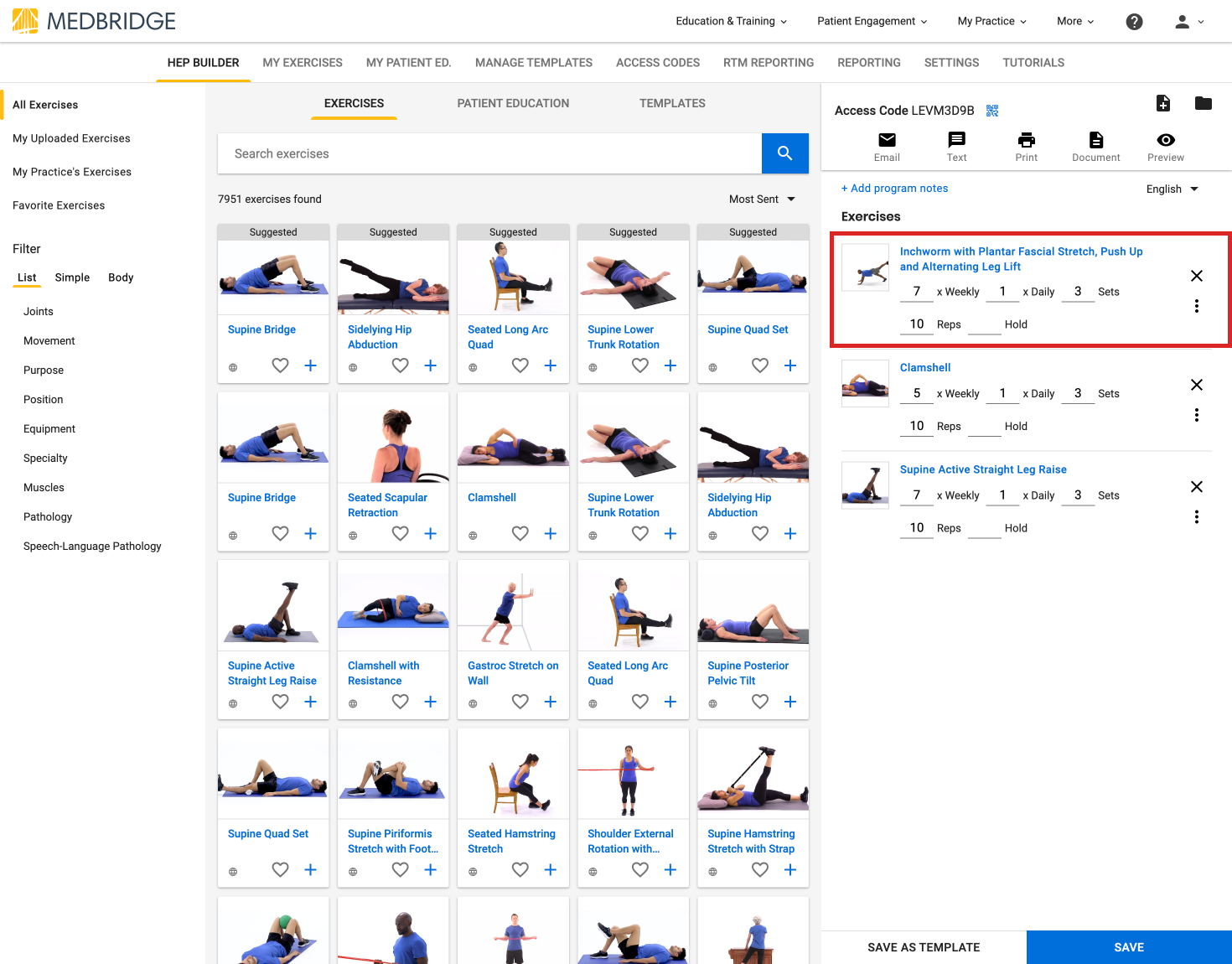
Task: Click globe icon on Gastroc Stretch on Wall card
Action: [473, 703]
